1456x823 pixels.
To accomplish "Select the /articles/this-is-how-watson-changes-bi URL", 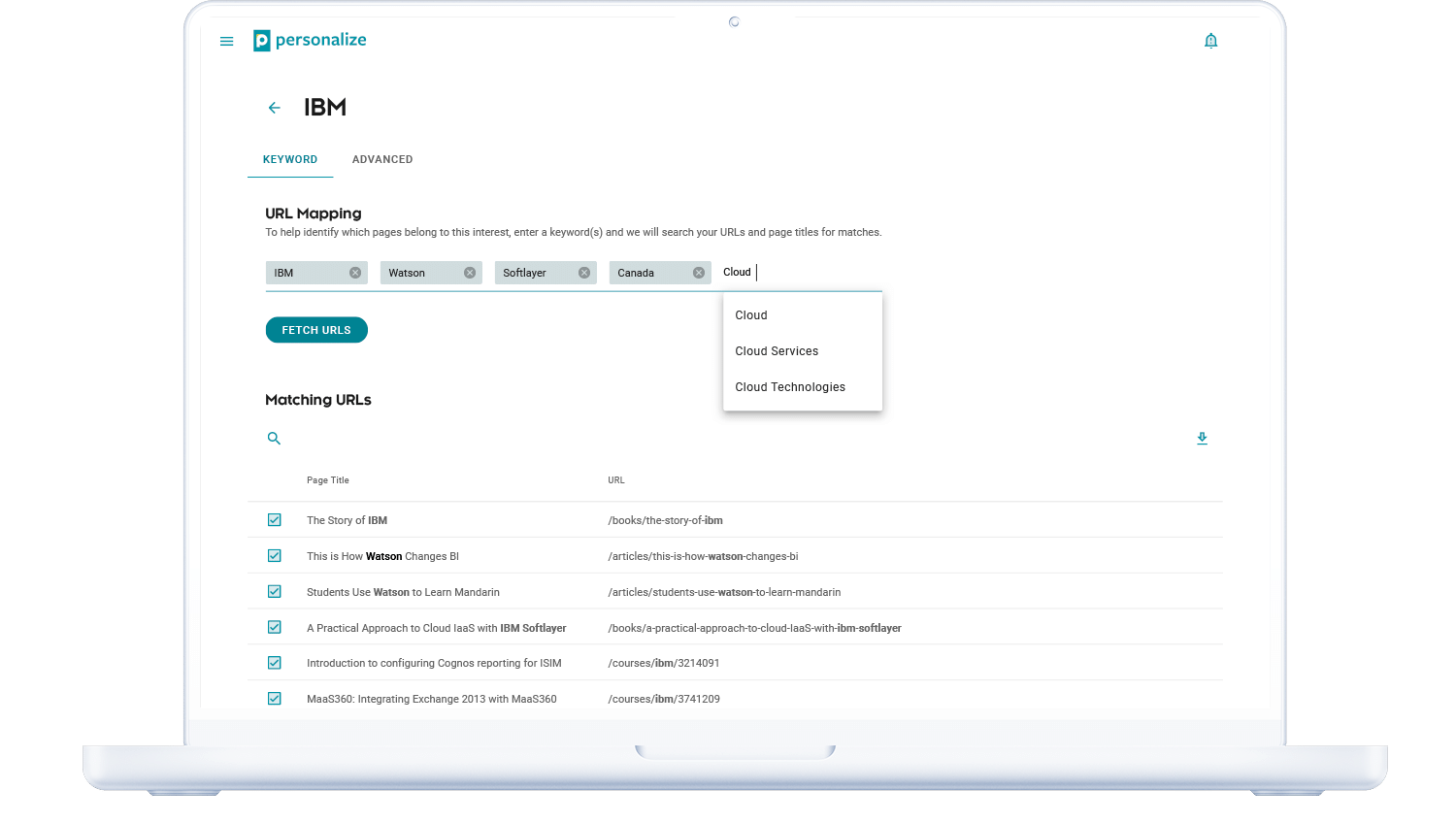I will [704, 557].
